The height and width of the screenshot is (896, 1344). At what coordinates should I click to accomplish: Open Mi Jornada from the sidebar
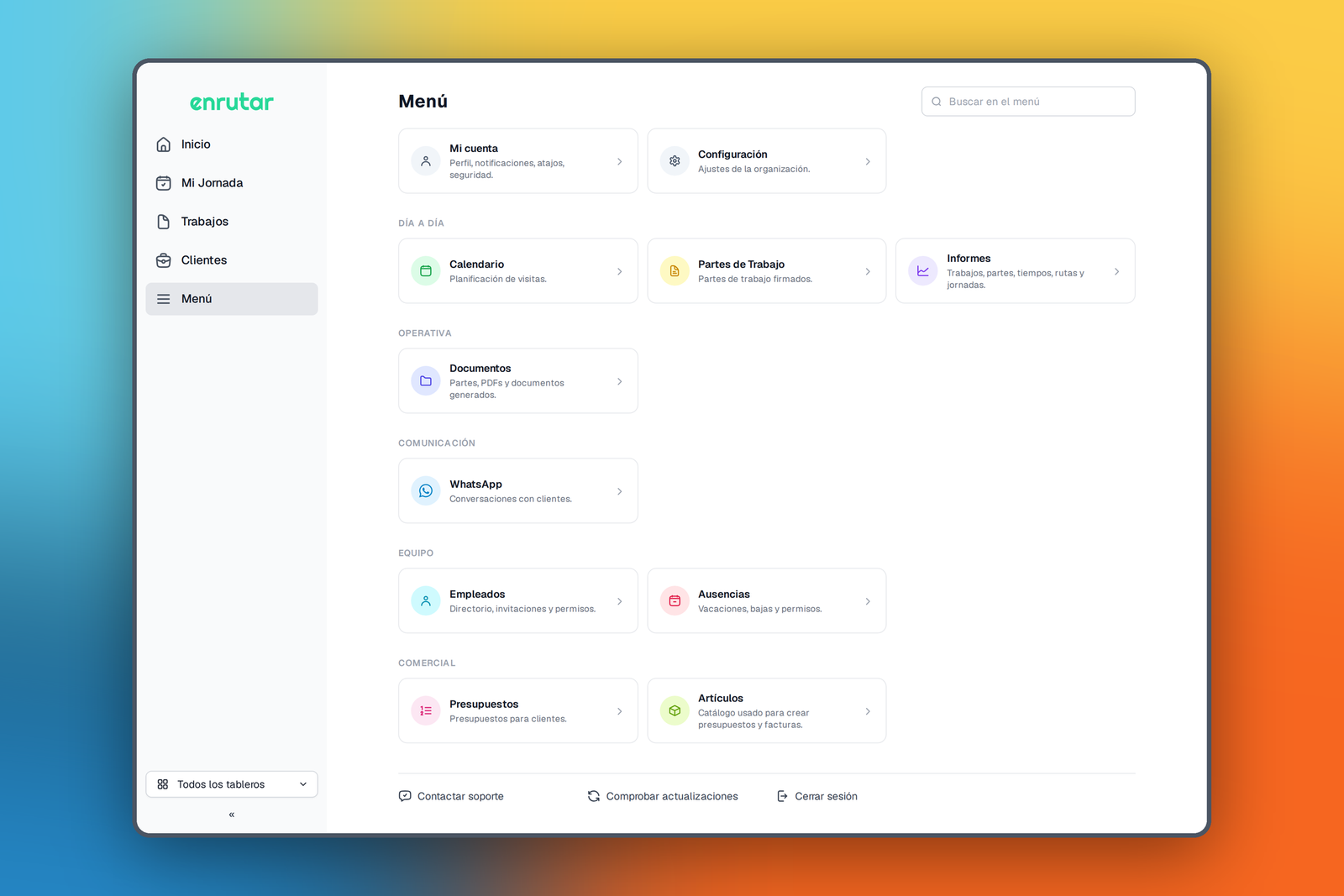click(232, 183)
